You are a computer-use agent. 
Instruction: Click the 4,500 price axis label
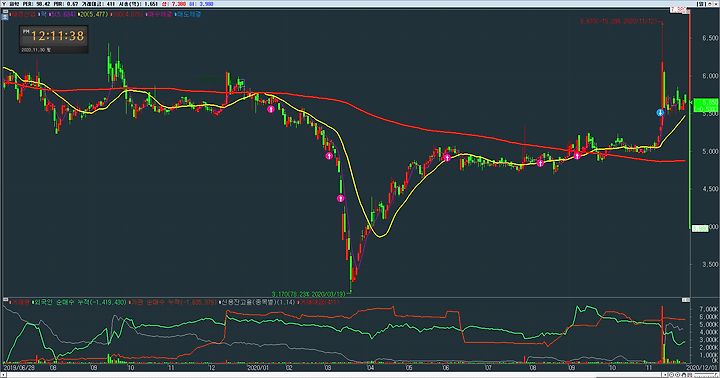coord(710,188)
